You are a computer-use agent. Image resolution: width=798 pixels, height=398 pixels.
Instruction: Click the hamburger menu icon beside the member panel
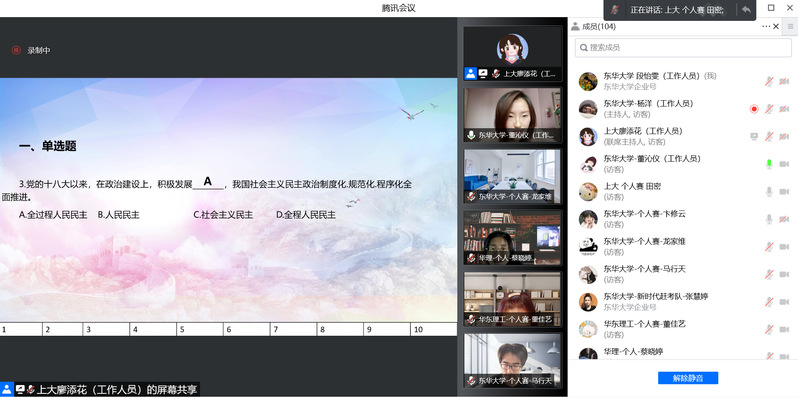point(790,26)
